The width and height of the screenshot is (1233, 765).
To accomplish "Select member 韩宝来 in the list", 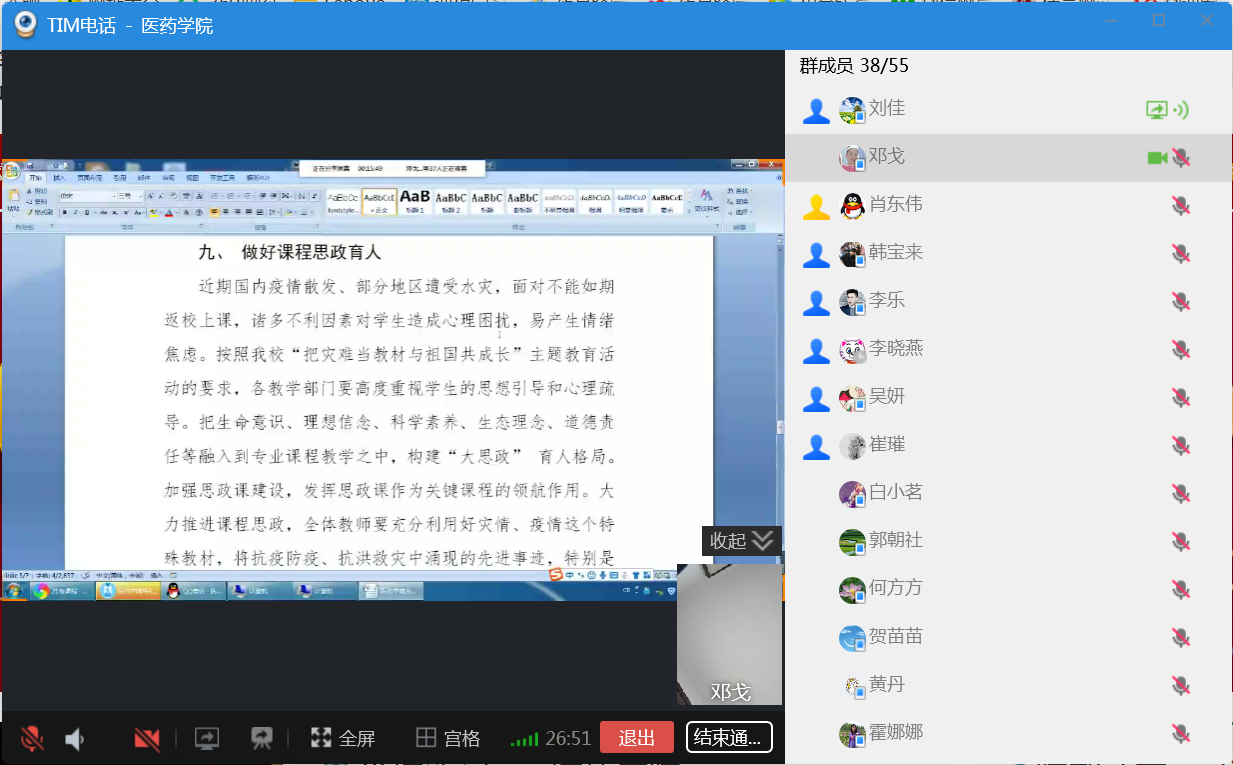I will click(895, 253).
